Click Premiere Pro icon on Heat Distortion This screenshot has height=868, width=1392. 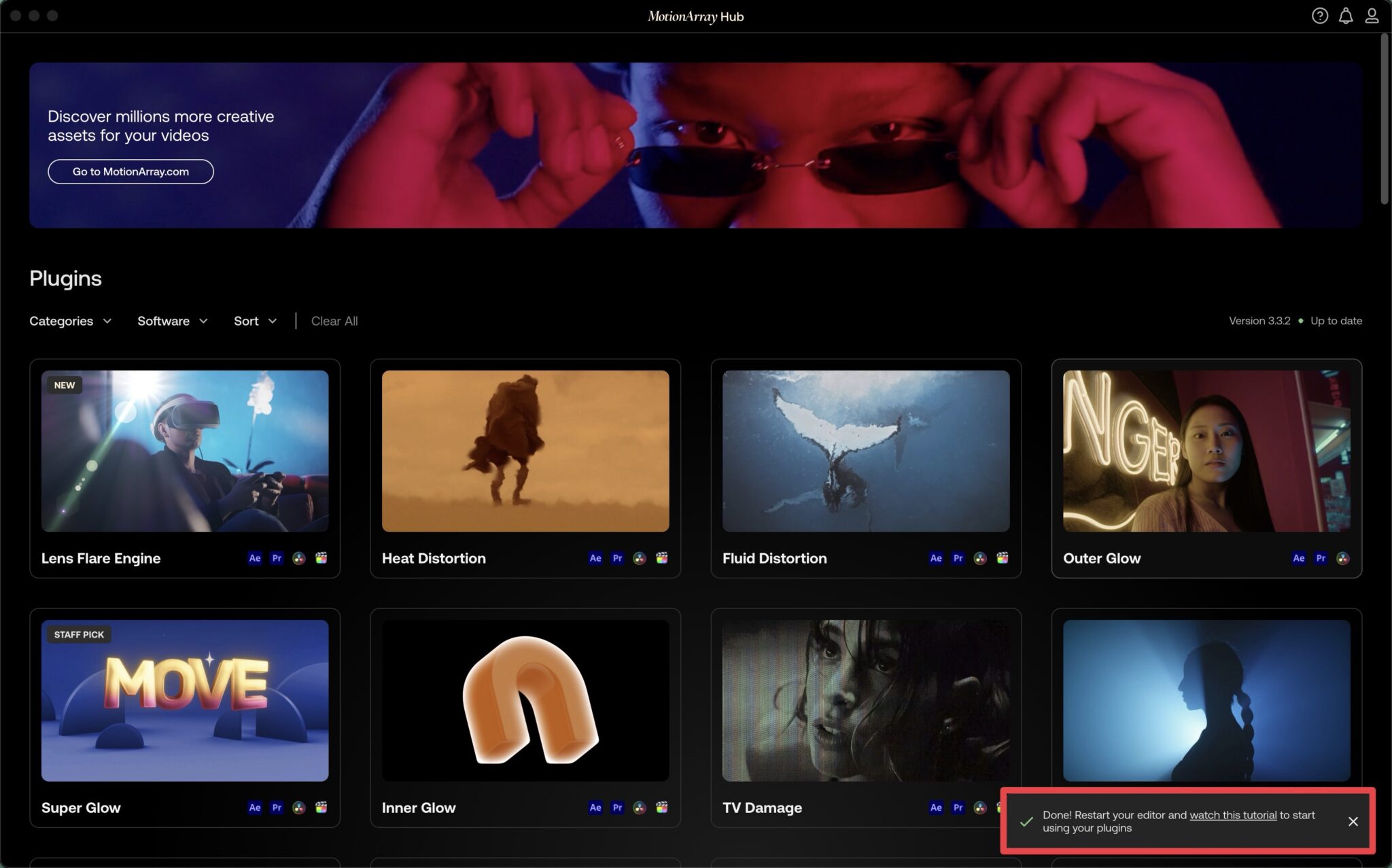point(617,558)
